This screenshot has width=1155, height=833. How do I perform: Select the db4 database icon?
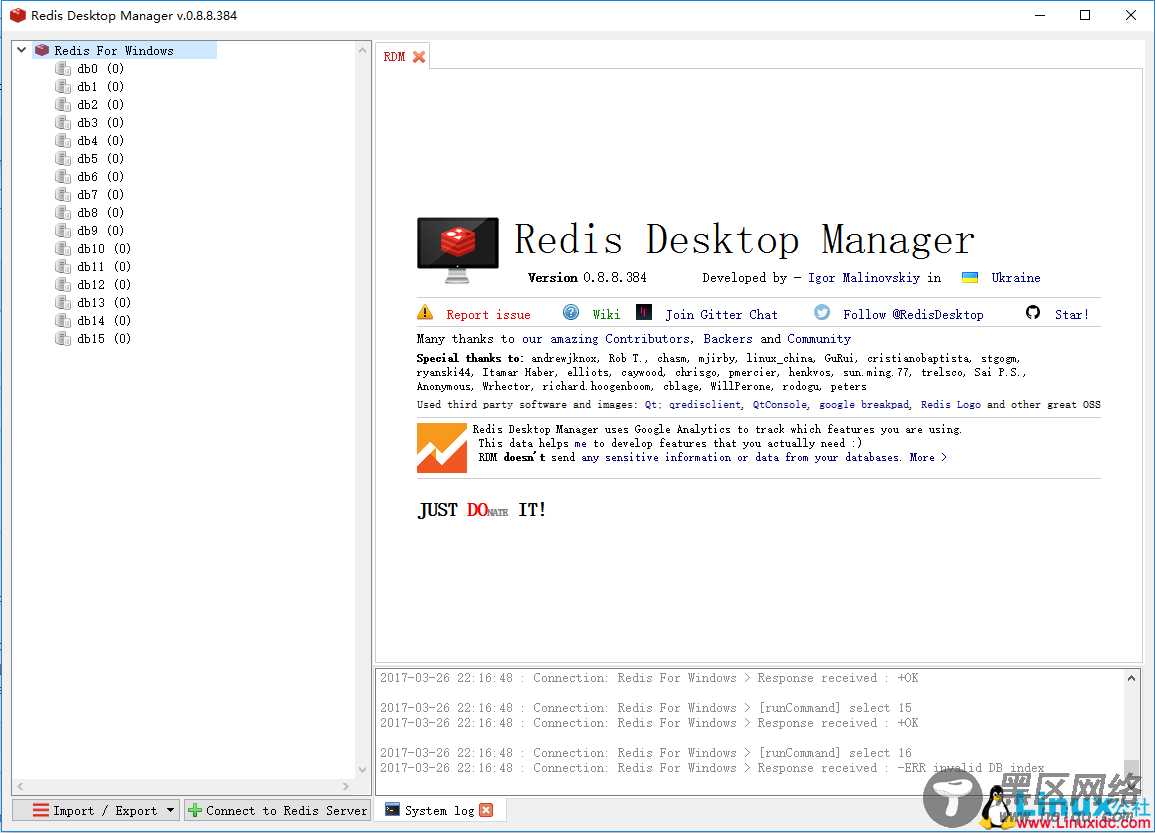pyautogui.click(x=63, y=141)
